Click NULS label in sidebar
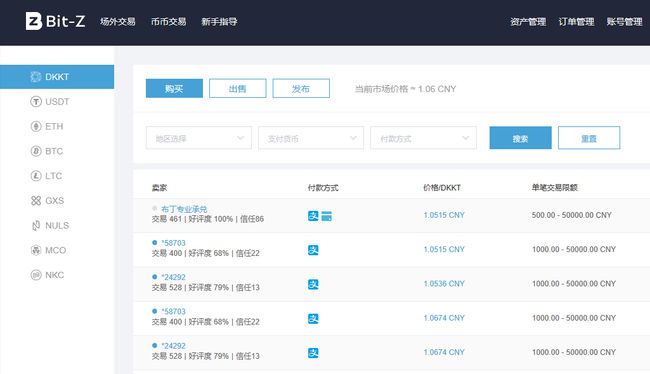 [57, 226]
